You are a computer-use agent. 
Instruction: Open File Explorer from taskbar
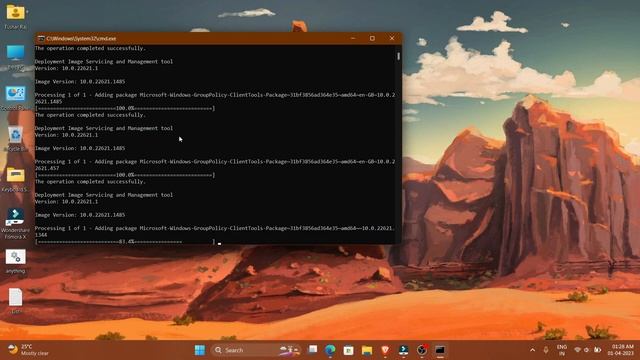367,350
